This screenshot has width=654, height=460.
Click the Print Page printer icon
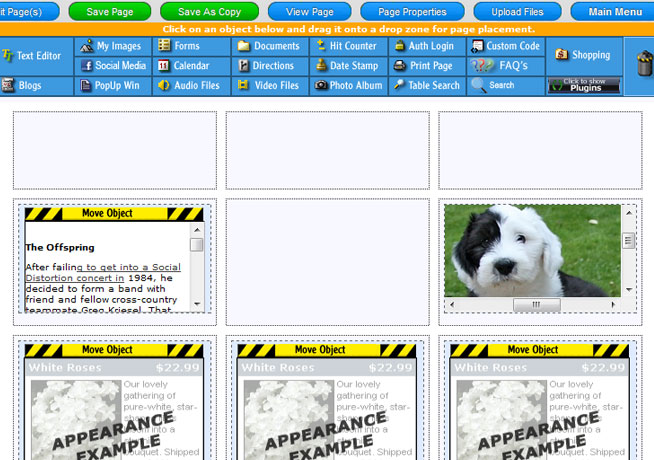click(399, 66)
